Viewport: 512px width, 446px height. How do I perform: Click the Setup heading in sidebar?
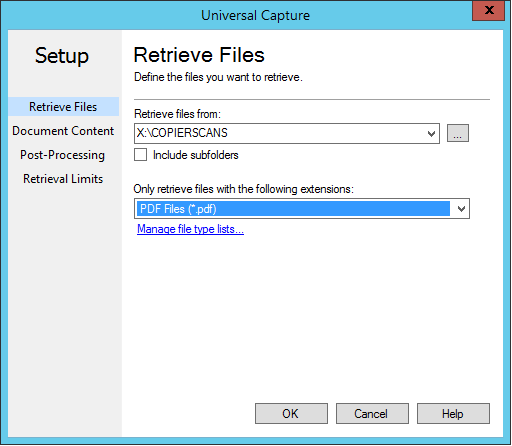(x=62, y=55)
